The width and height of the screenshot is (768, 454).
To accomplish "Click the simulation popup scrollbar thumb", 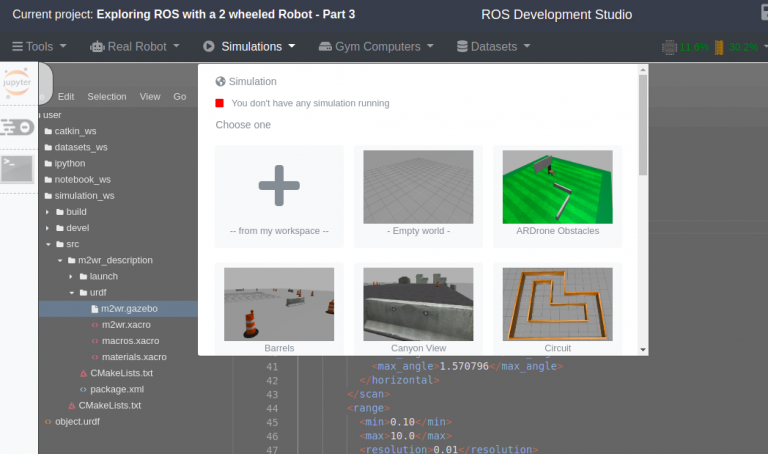I will coord(643,125).
